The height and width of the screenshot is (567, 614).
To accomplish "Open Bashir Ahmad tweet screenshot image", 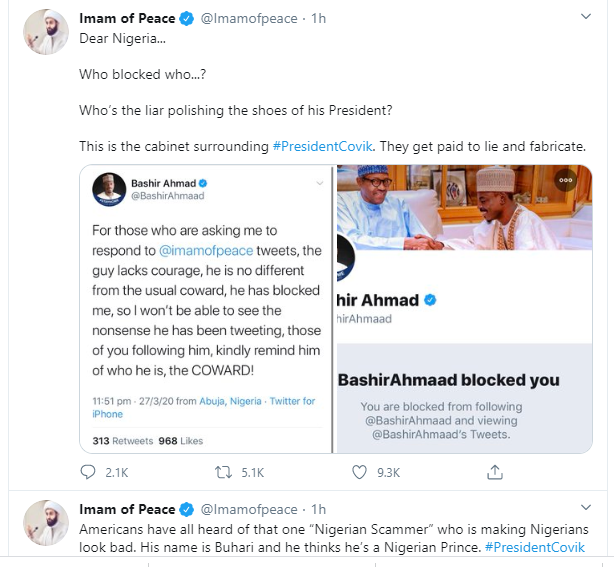I will coord(206,309).
